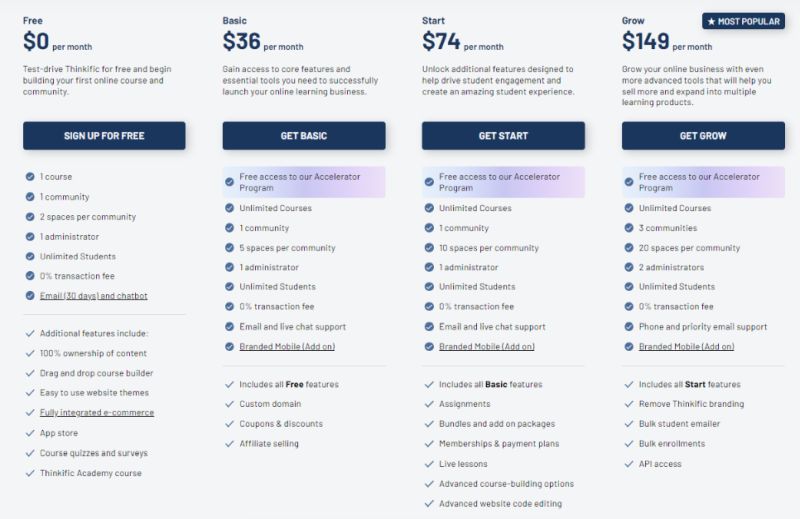Screen dimensions: 800x519
Task: Open the Email (30 days) and chatbot link
Action: [94, 296]
